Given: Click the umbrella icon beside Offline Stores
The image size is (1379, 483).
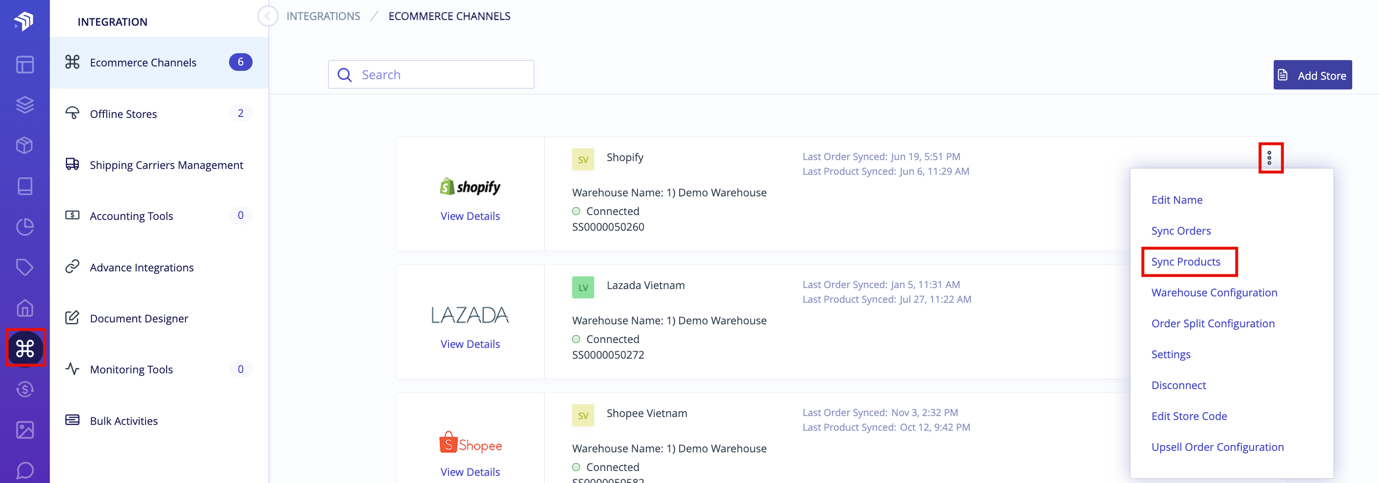Looking at the screenshot, I should click(72, 113).
